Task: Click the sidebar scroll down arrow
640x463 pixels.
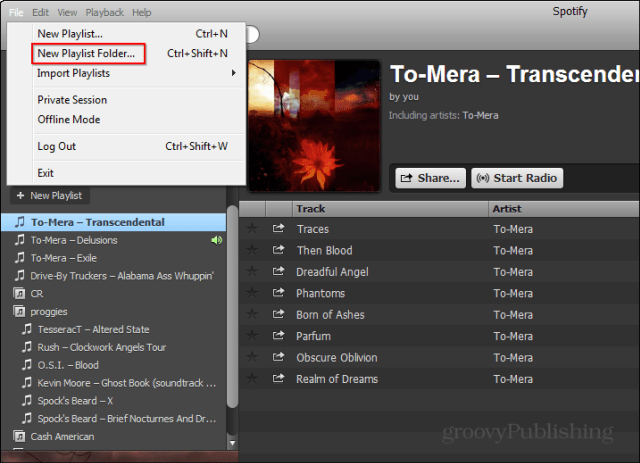Action: click(x=232, y=443)
